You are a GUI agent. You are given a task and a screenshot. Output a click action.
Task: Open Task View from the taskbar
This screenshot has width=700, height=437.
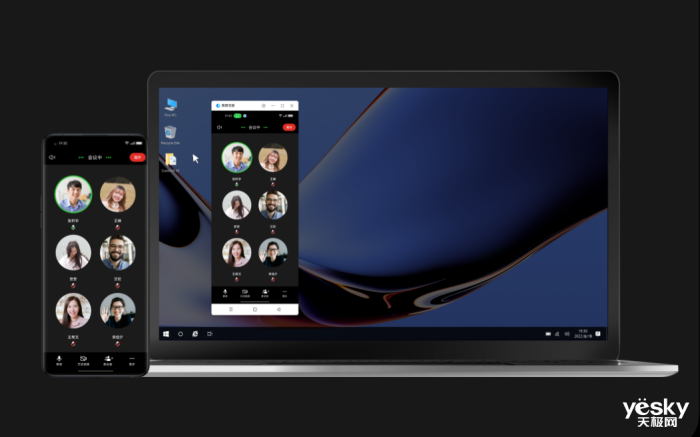point(210,333)
